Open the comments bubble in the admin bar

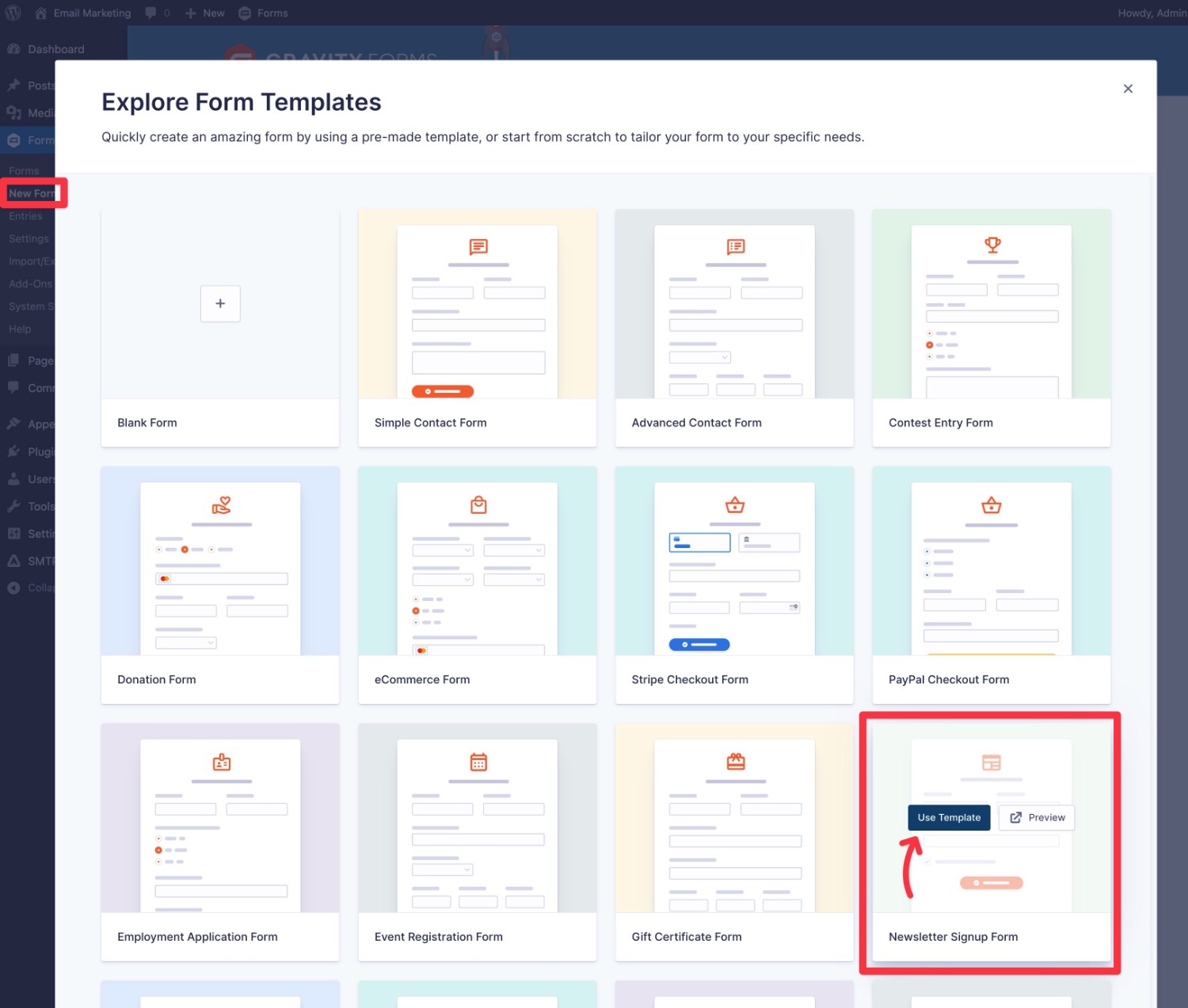click(x=158, y=13)
